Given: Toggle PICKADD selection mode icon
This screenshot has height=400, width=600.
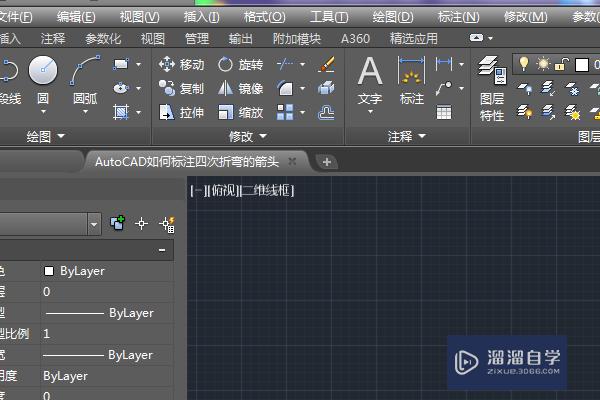Looking at the screenshot, I should 117,223.
